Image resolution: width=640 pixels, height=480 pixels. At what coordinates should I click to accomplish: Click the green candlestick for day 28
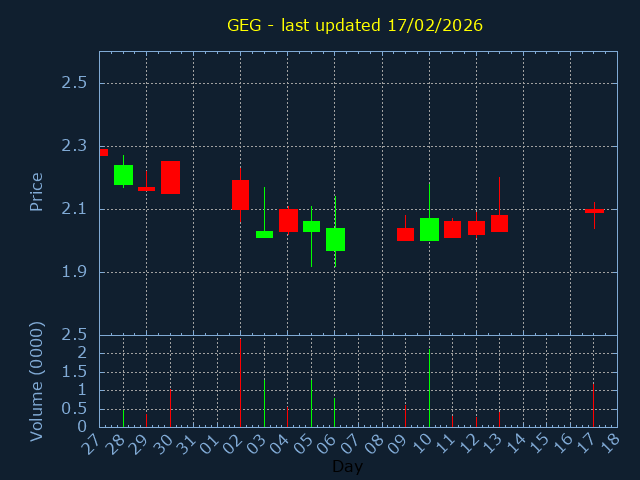123,175
